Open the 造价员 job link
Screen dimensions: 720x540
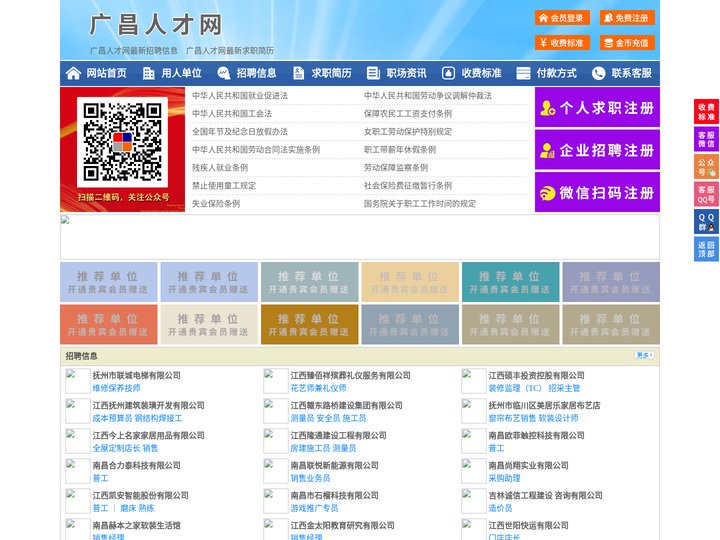(x=500, y=508)
